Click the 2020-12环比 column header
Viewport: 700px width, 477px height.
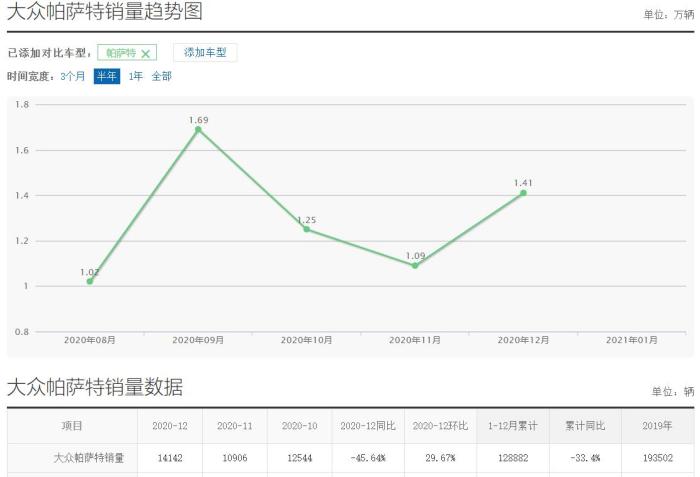441,426
